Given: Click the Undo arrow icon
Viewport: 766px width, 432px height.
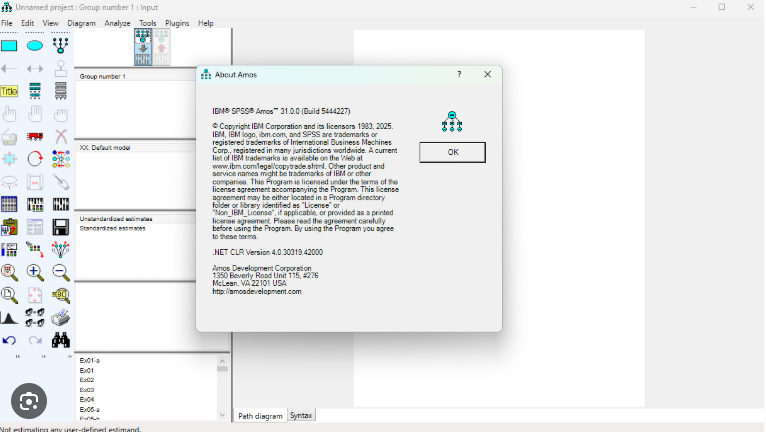Looking at the screenshot, I should (x=9, y=340).
